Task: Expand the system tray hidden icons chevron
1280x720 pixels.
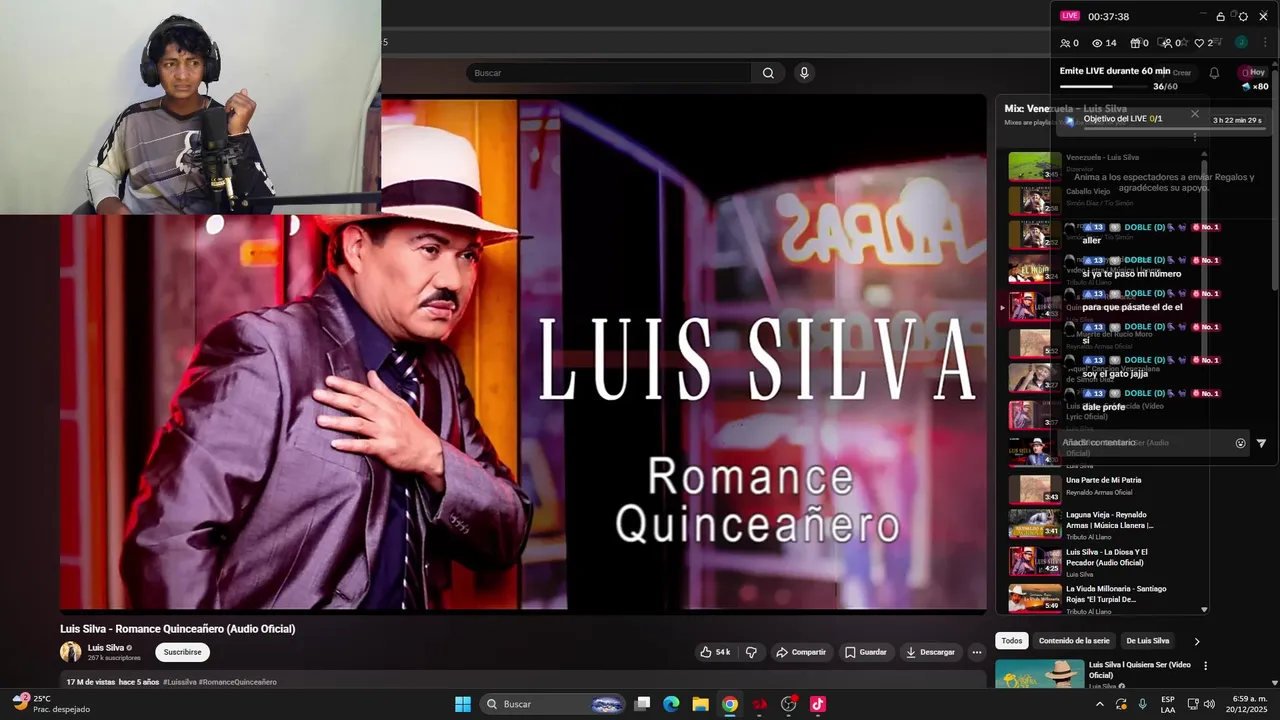Action: tap(1100, 704)
